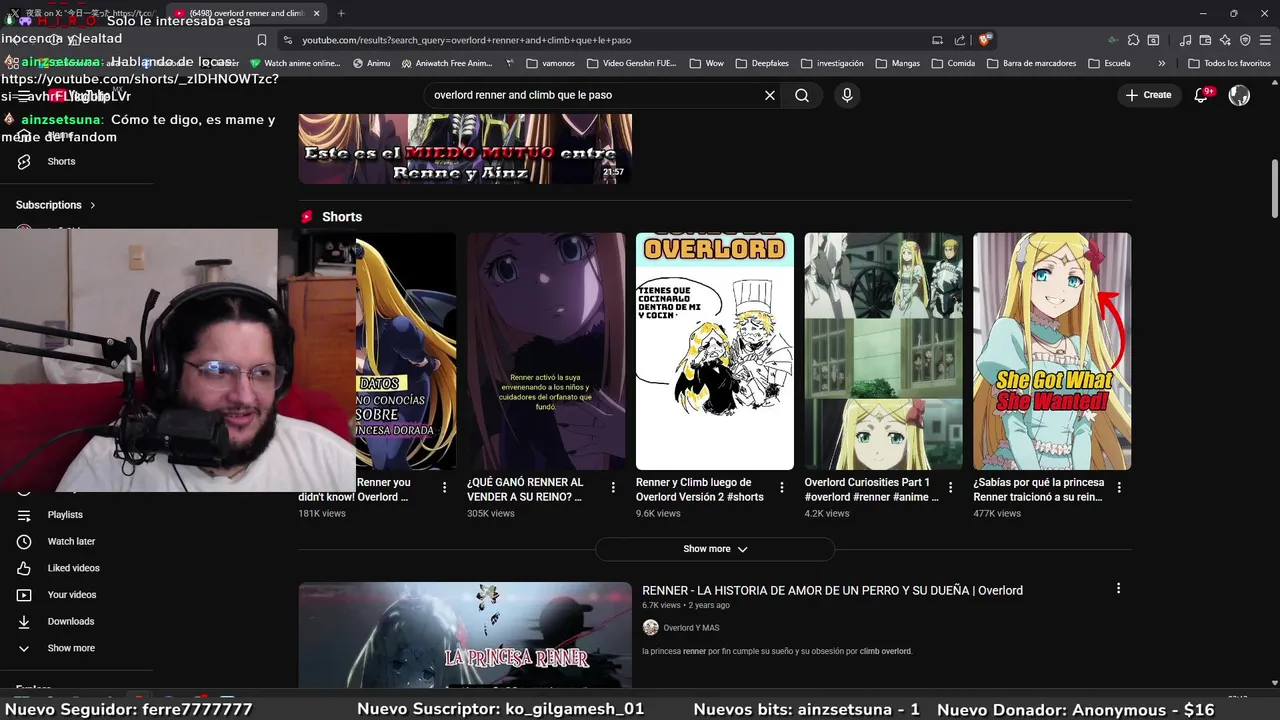Open '¿QUÉ GANÓ RENNER AL VENDER' short title

(525, 489)
